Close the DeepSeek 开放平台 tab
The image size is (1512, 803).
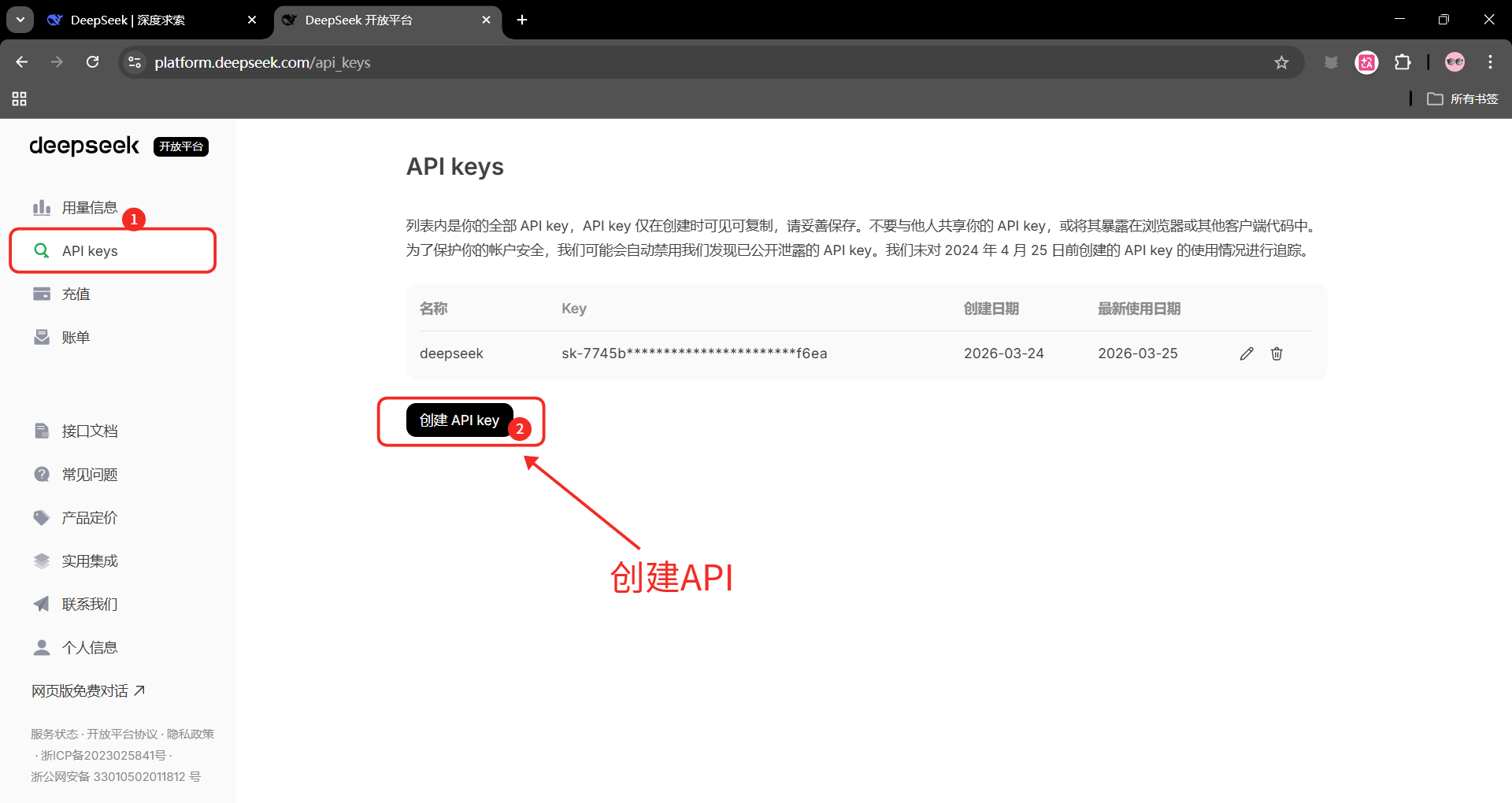click(x=487, y=20)
